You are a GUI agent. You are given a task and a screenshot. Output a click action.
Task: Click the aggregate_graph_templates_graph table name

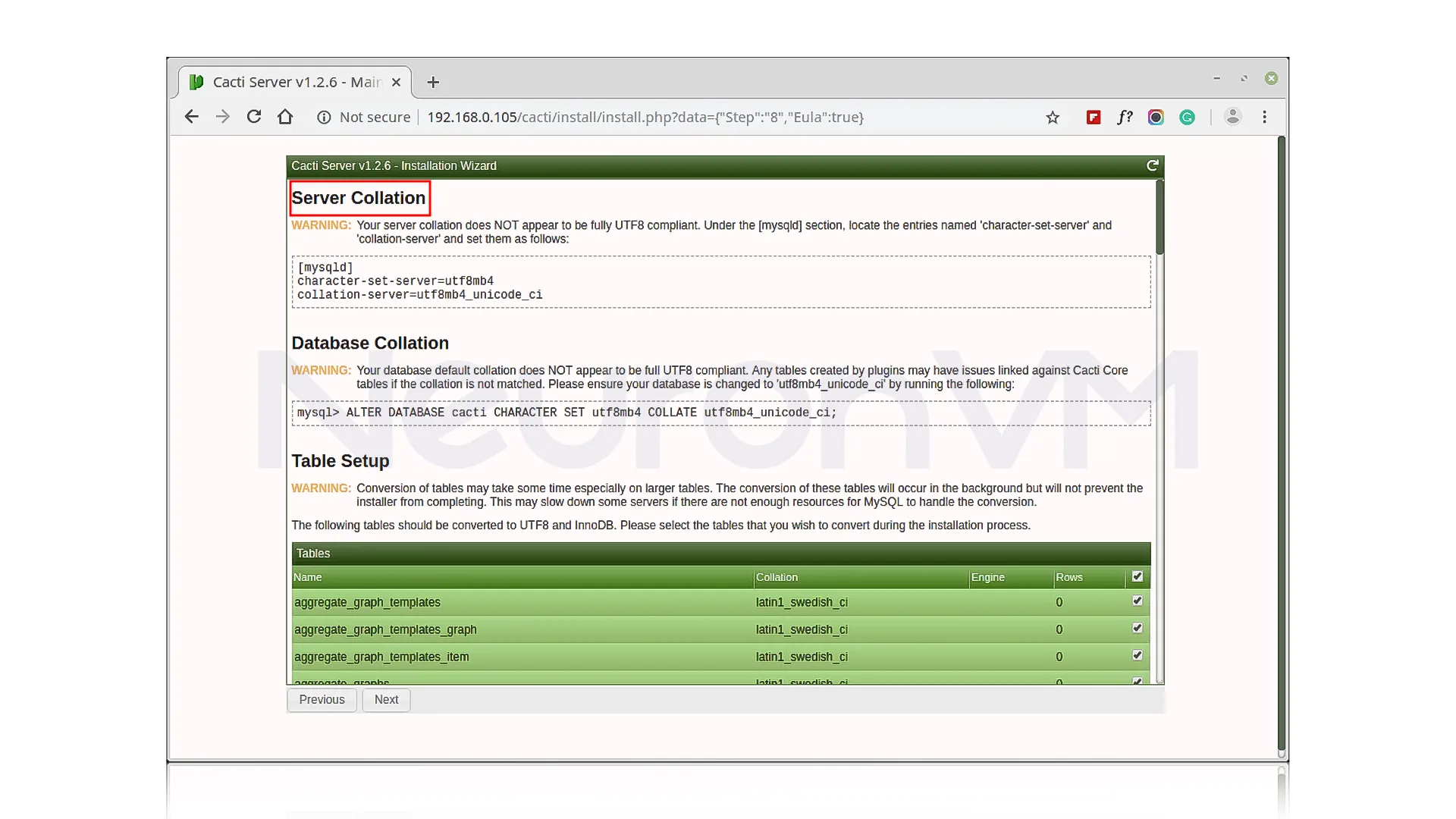(385, 629)
